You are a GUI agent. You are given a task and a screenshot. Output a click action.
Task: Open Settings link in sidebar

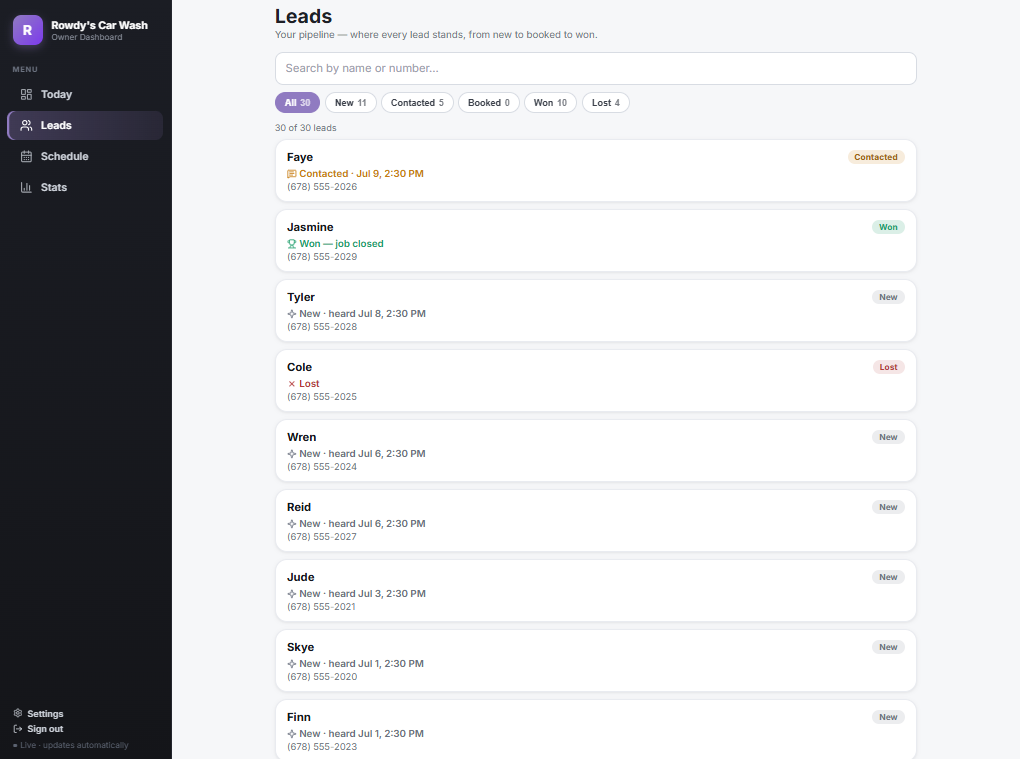pyautogui.click(x=38, y=713)
